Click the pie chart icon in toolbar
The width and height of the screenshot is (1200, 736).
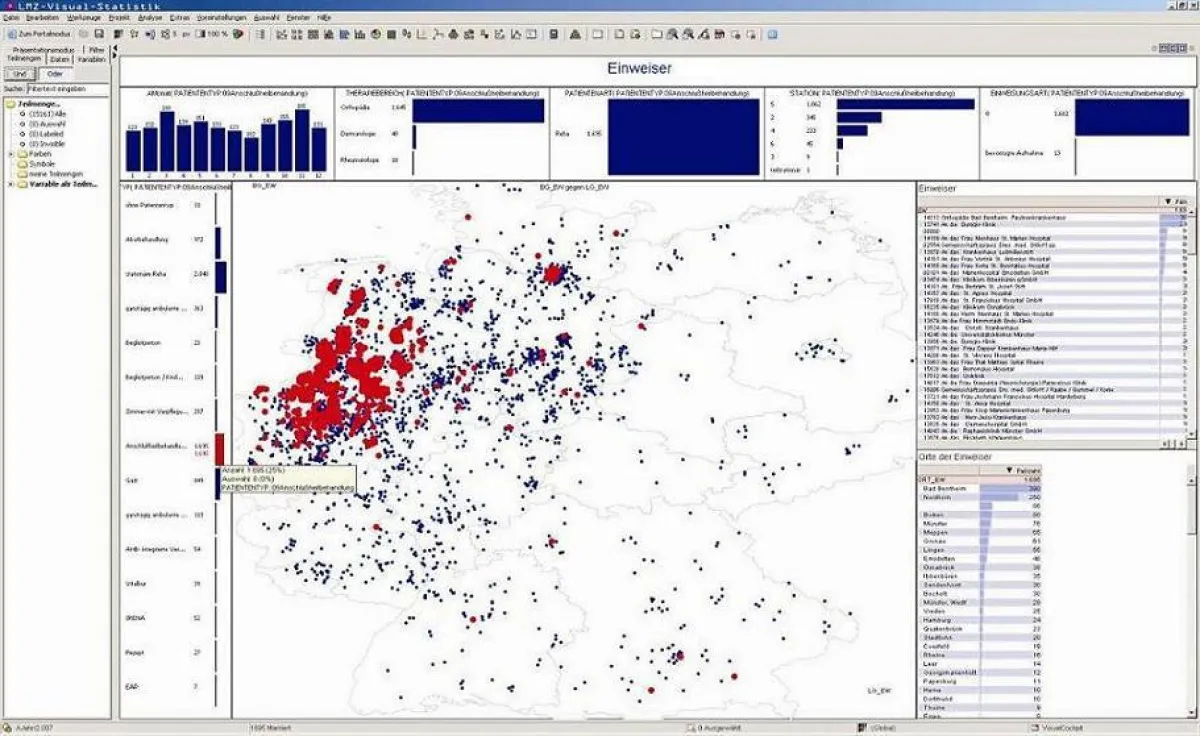pos(376,34)
